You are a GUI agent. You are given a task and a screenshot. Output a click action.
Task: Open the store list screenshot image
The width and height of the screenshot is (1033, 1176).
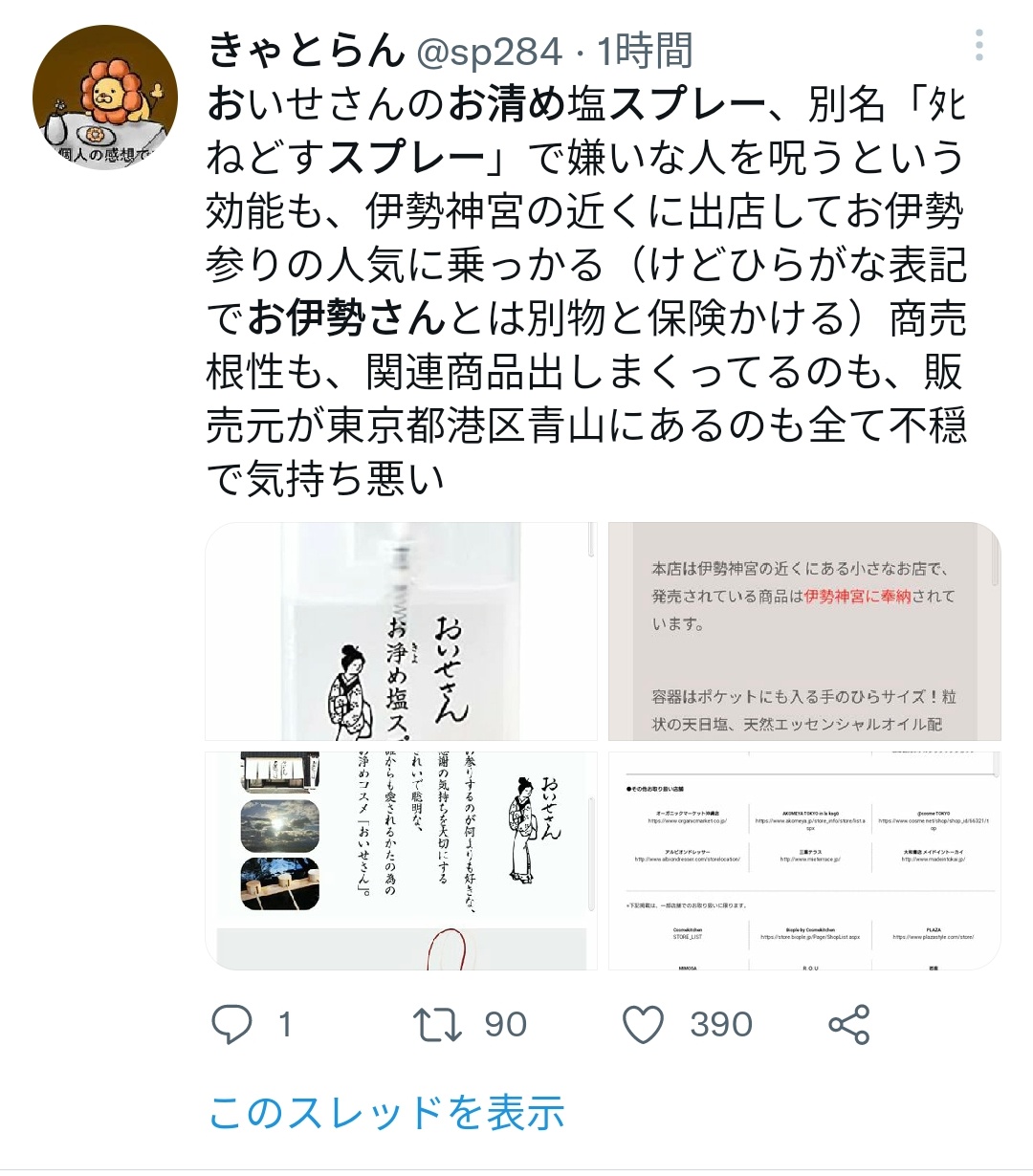click(803, 860)
